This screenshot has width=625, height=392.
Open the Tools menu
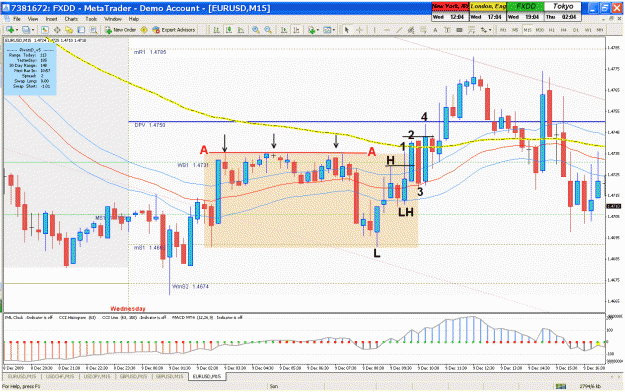tap(91, 19)
